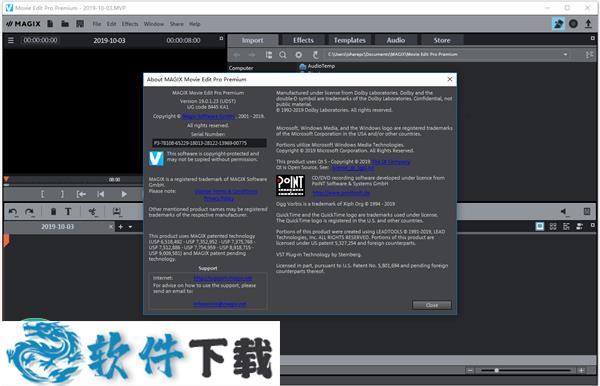Click the cut/split scissors tool
The height and width of the screenshot is (386, 600).
click(x=92, y=212)
